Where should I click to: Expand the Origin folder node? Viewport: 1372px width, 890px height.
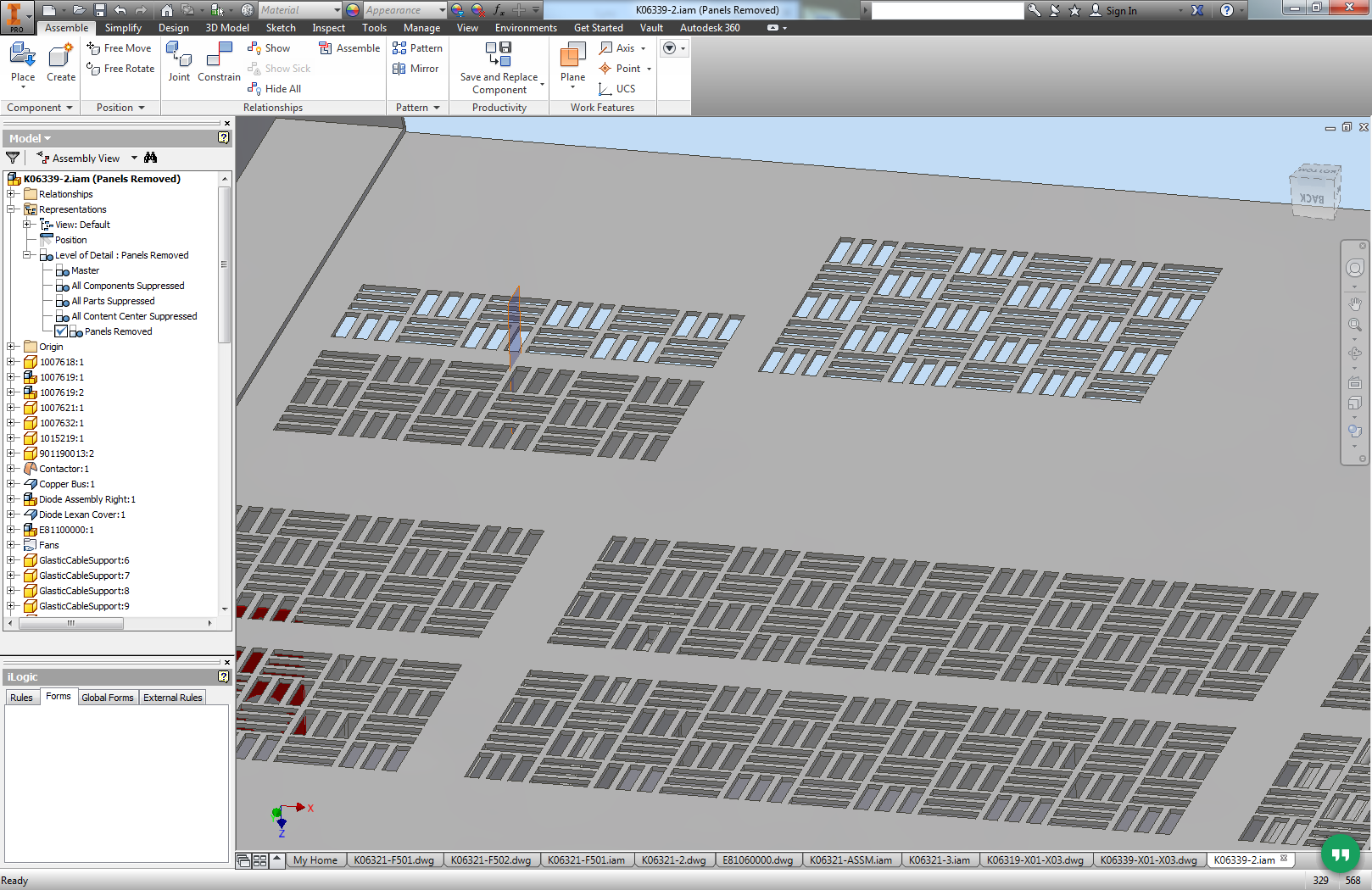(x=11, y=347)
